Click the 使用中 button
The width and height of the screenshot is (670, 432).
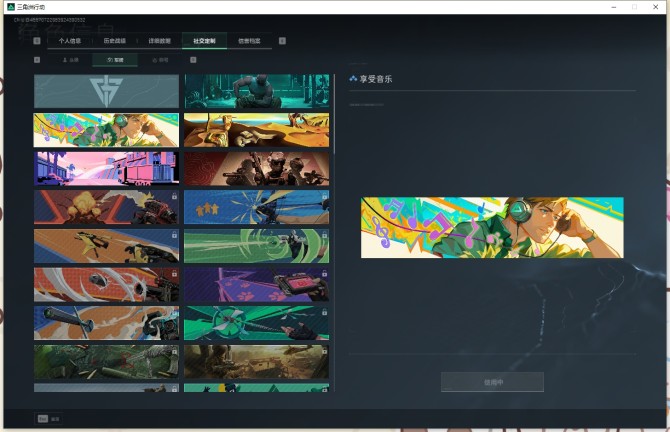[492, 382]
